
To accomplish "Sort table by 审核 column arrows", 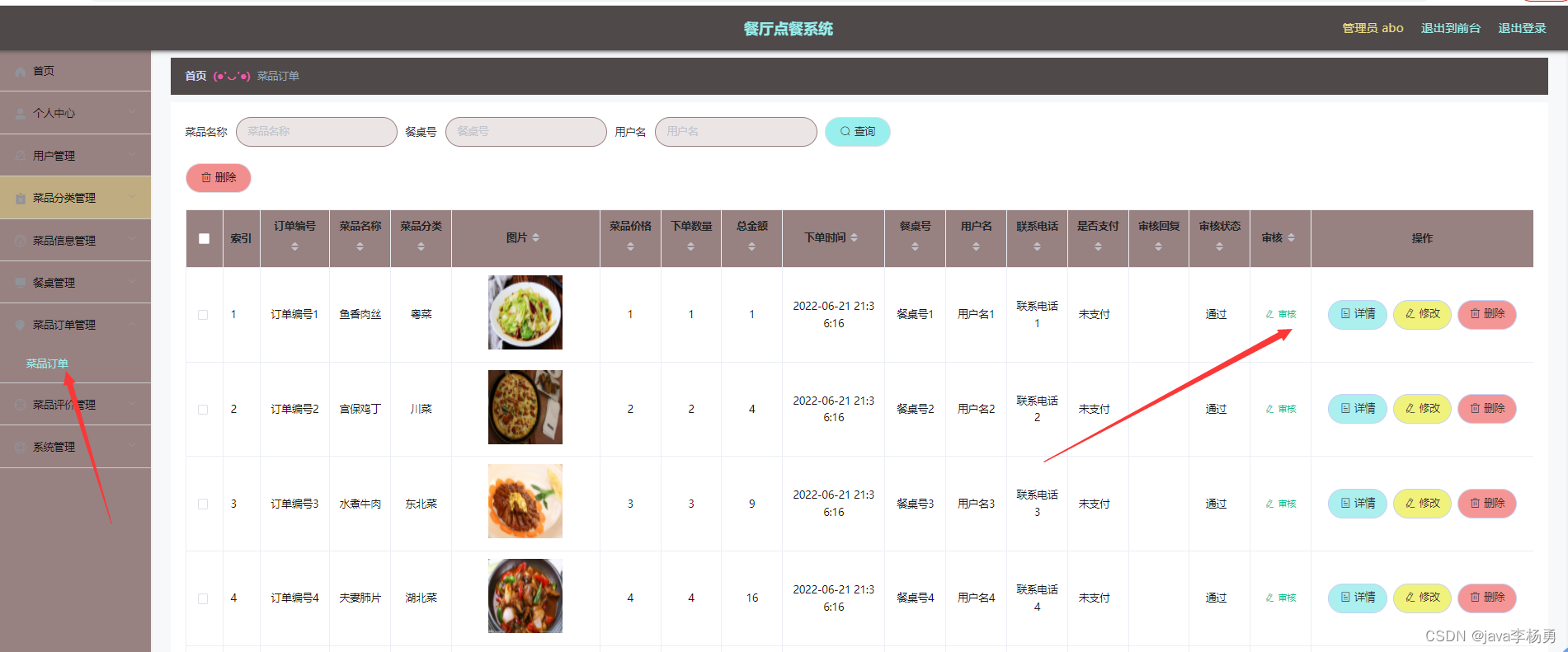I will 1291,237.
